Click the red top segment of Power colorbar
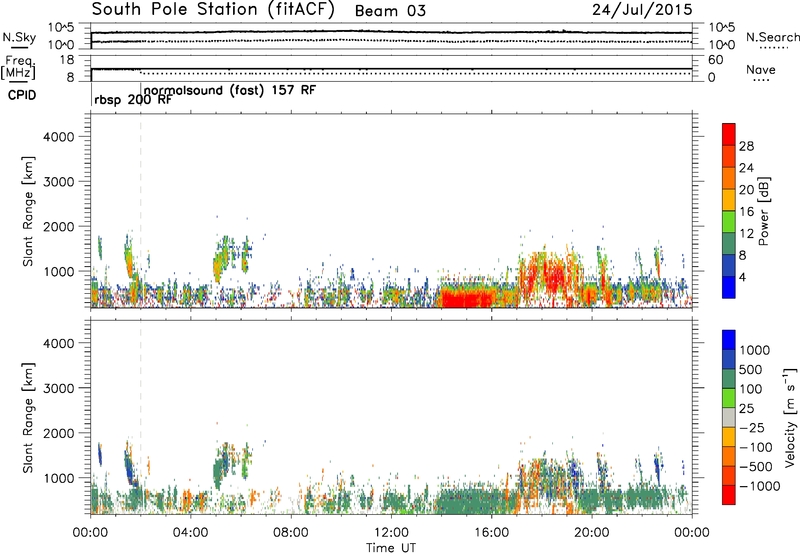The width and height of the screenshot is (800, 554). 729,134
